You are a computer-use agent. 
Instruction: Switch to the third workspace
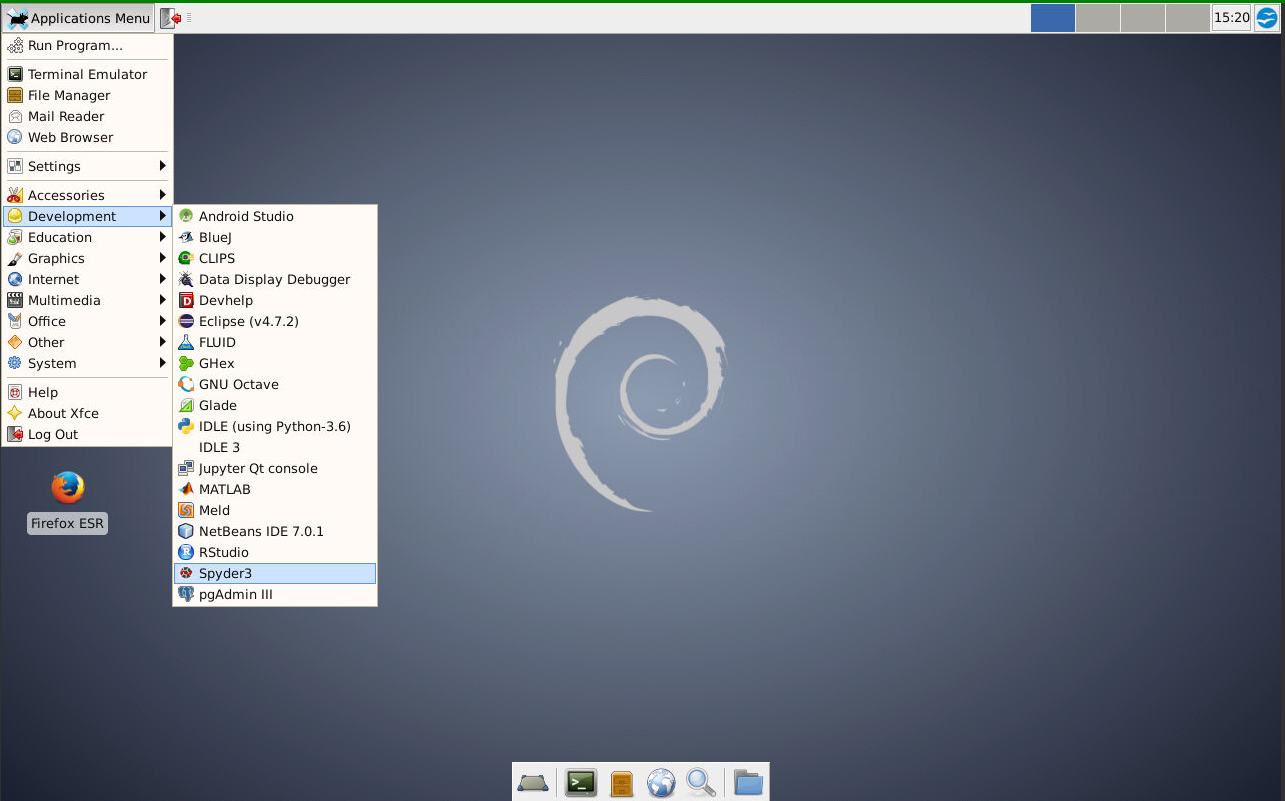pos(1142,18)
